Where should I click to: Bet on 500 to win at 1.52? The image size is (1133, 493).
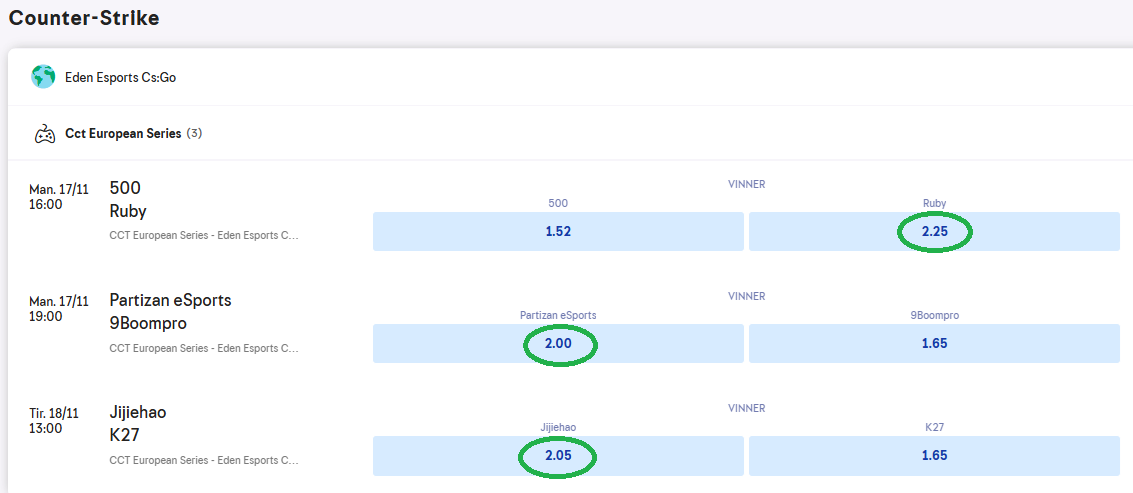[x=558, y=231]
